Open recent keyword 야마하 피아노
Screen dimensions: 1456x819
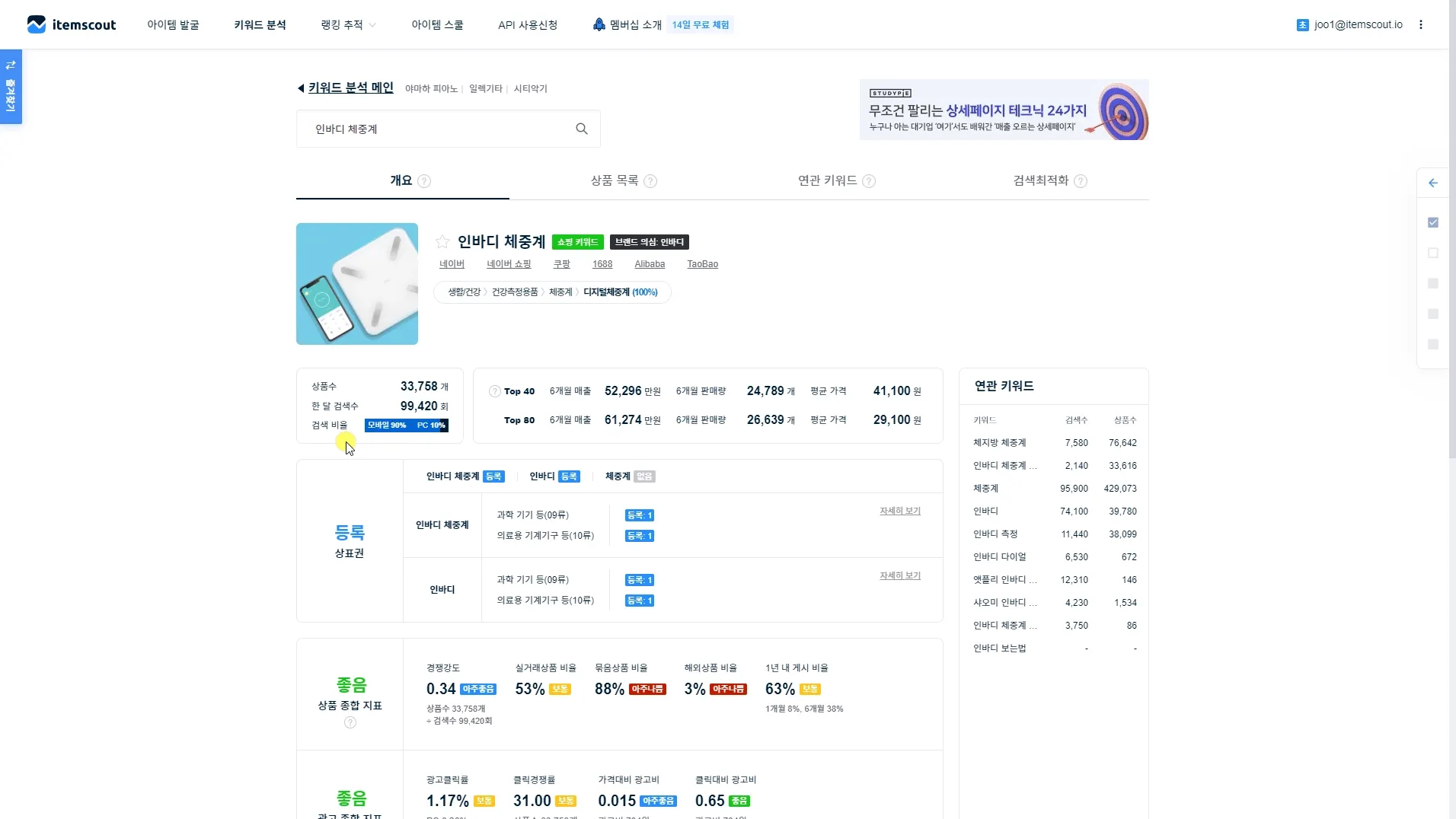click(x=431, y=89)
